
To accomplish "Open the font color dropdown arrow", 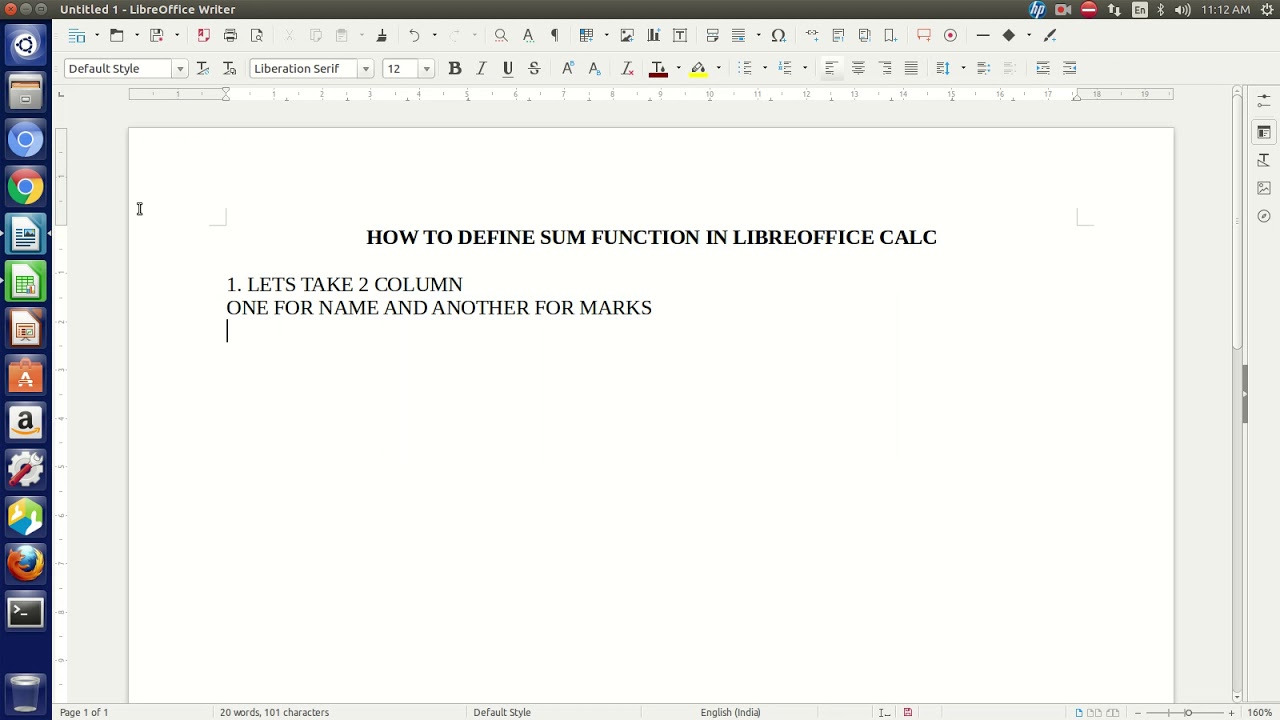I will [x=678, y=68].
